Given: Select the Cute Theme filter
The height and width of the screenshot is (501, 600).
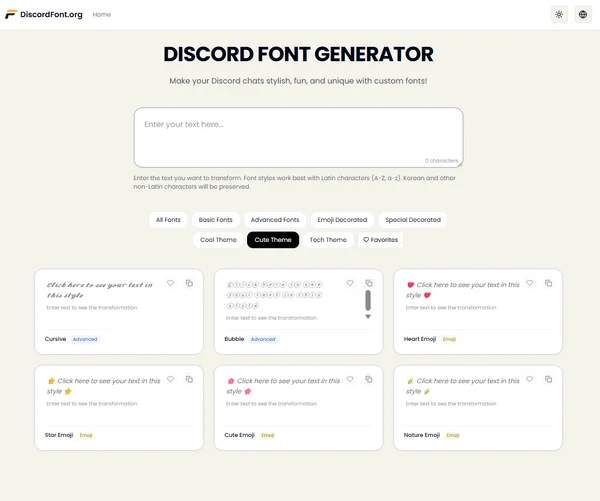Looking at the screenshot, I should point(273,240).
